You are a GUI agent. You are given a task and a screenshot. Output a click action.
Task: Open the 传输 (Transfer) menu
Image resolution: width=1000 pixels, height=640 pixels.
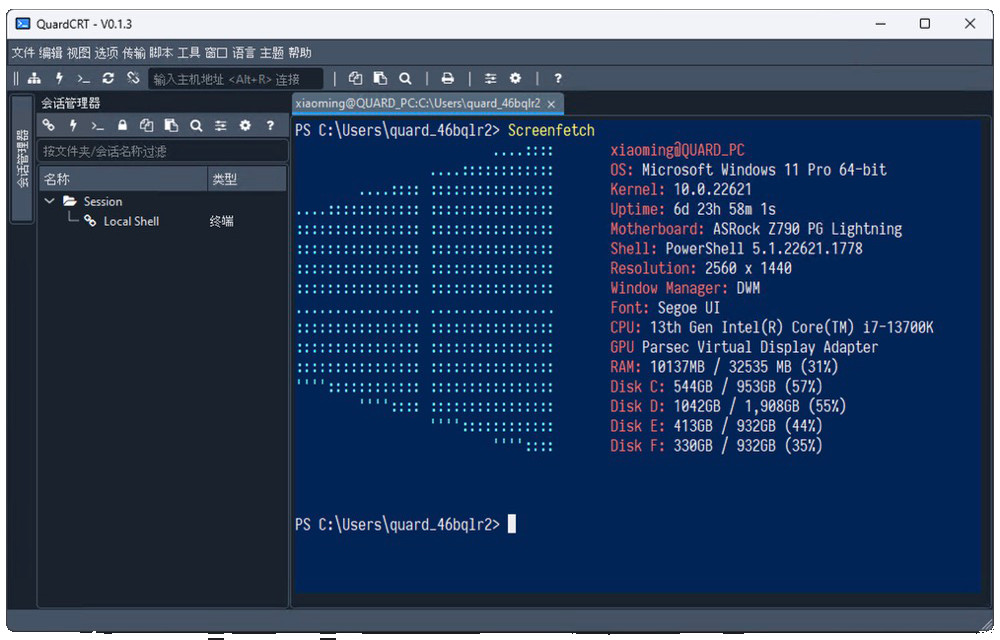point(133,53)
